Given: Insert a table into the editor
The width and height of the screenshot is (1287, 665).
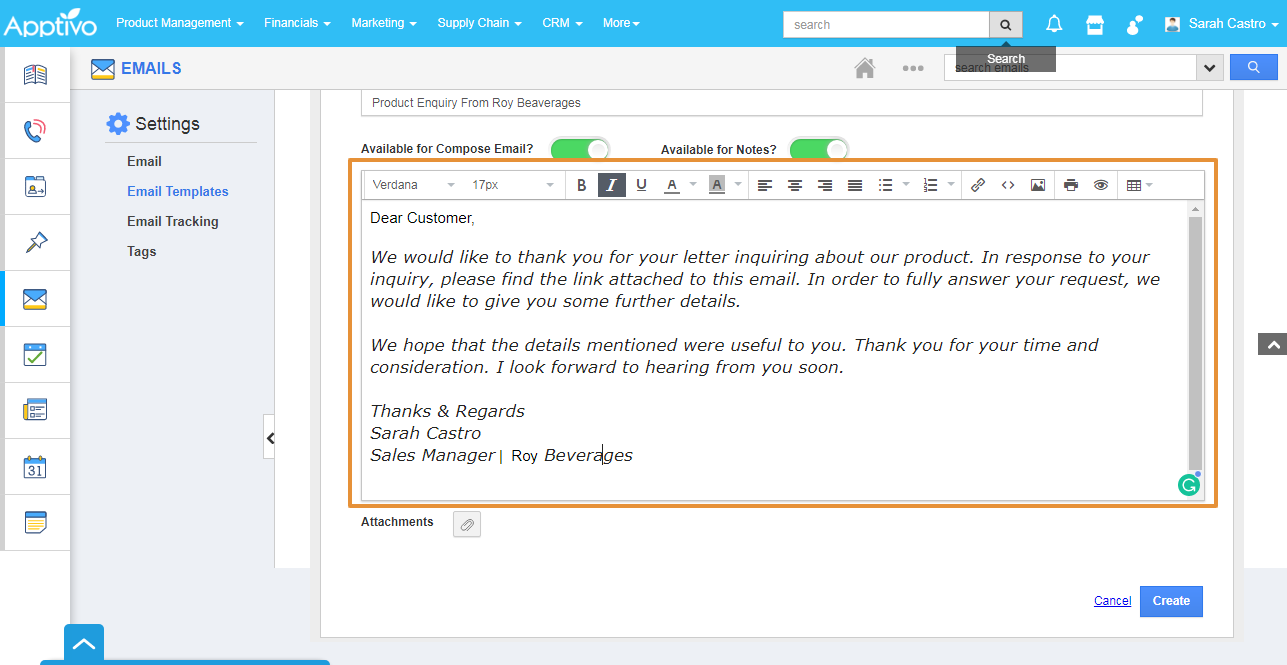Looking at the screenshot, I should pyautogui.click(x=1133, y=185).
